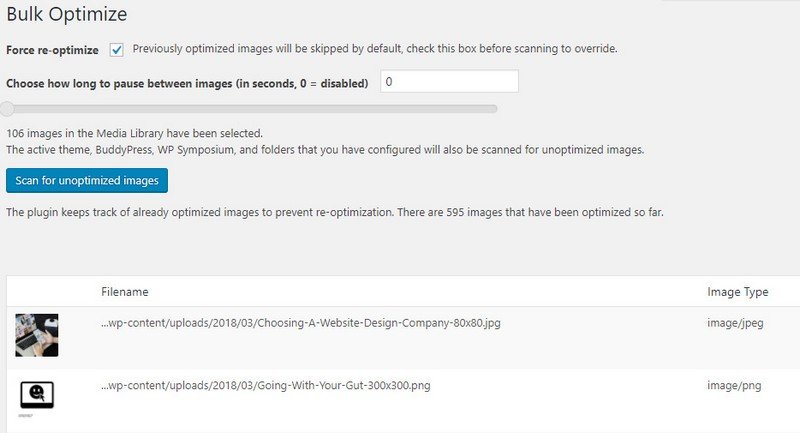Select the image/png type cell

734,386
